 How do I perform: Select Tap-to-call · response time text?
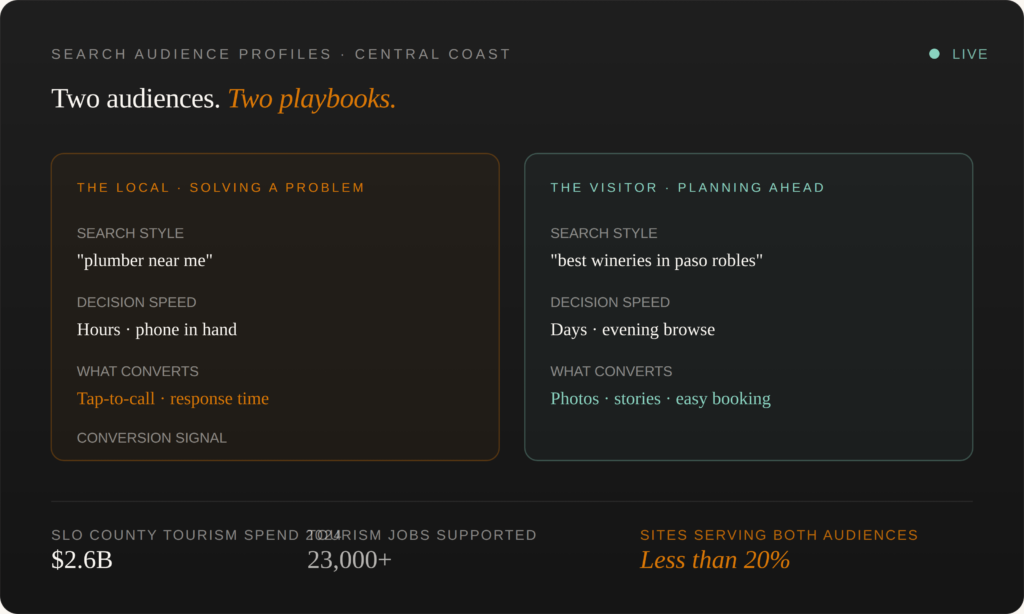pyautogui.click(x=172, y=398)
